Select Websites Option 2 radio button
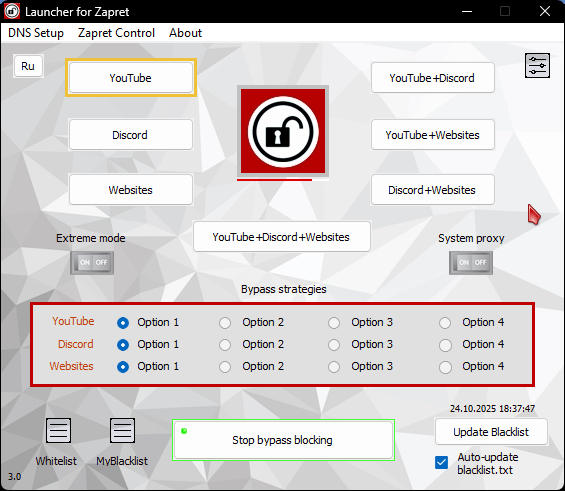565x491 pixels. point(225,367)
